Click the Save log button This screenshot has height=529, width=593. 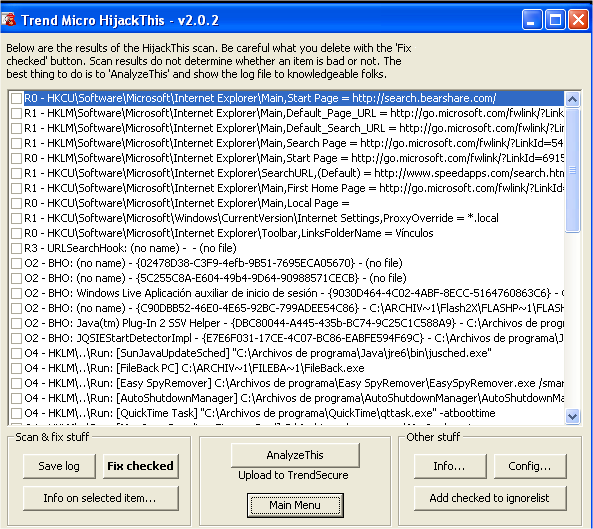[59, 466]
